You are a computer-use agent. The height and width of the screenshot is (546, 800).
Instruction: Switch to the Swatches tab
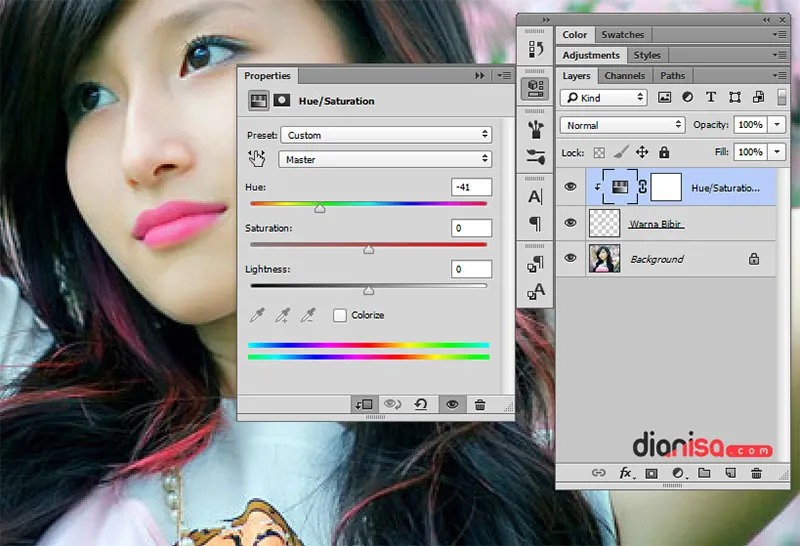click(622, 35)
